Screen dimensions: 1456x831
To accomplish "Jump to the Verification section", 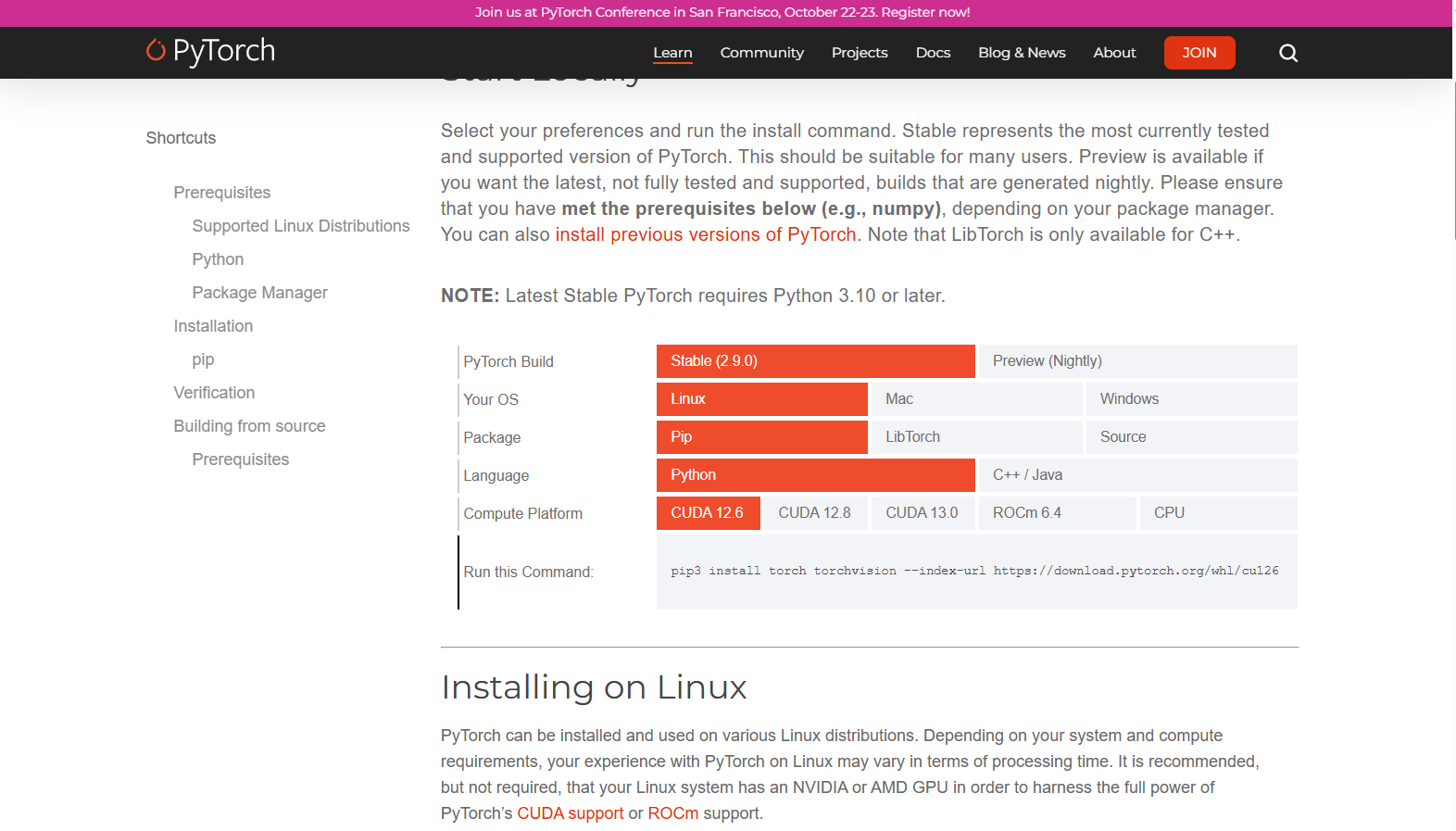I will pyautogui.click(x=214, y=393).
